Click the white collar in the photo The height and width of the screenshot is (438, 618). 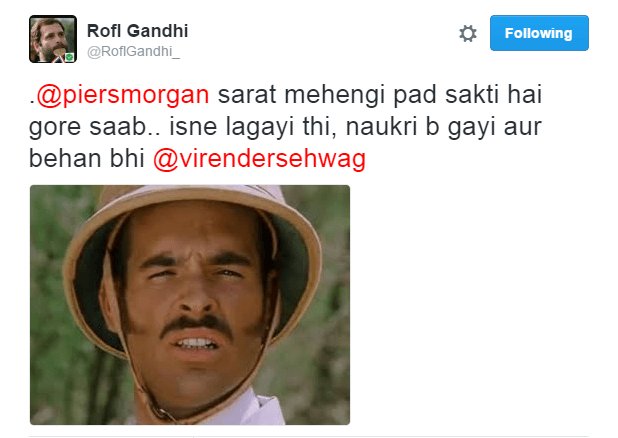click(252, 408)
